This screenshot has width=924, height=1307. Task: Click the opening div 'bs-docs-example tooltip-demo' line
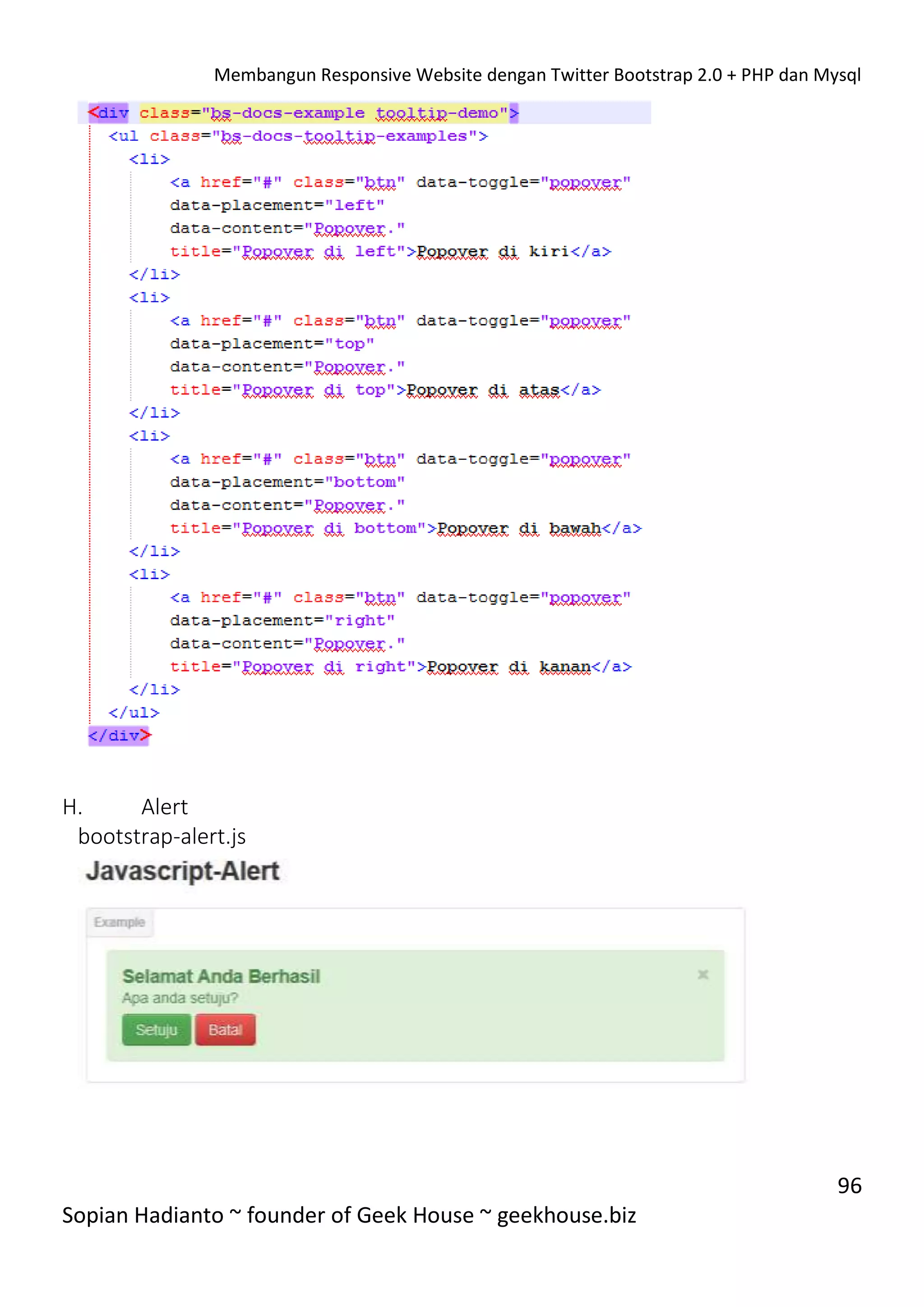click(303, 113)
